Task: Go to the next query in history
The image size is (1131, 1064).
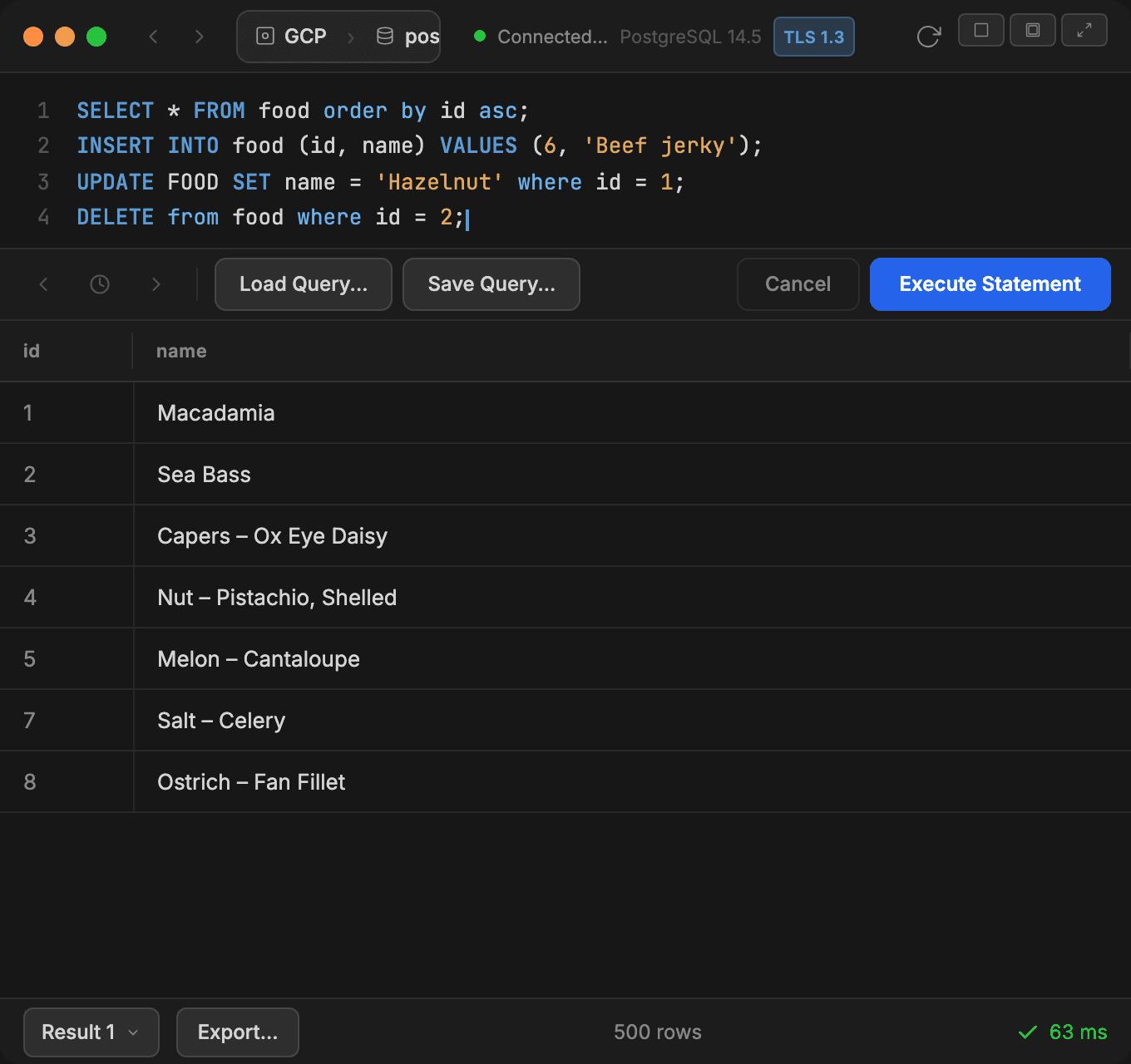Action: click(x=156, y=284)
